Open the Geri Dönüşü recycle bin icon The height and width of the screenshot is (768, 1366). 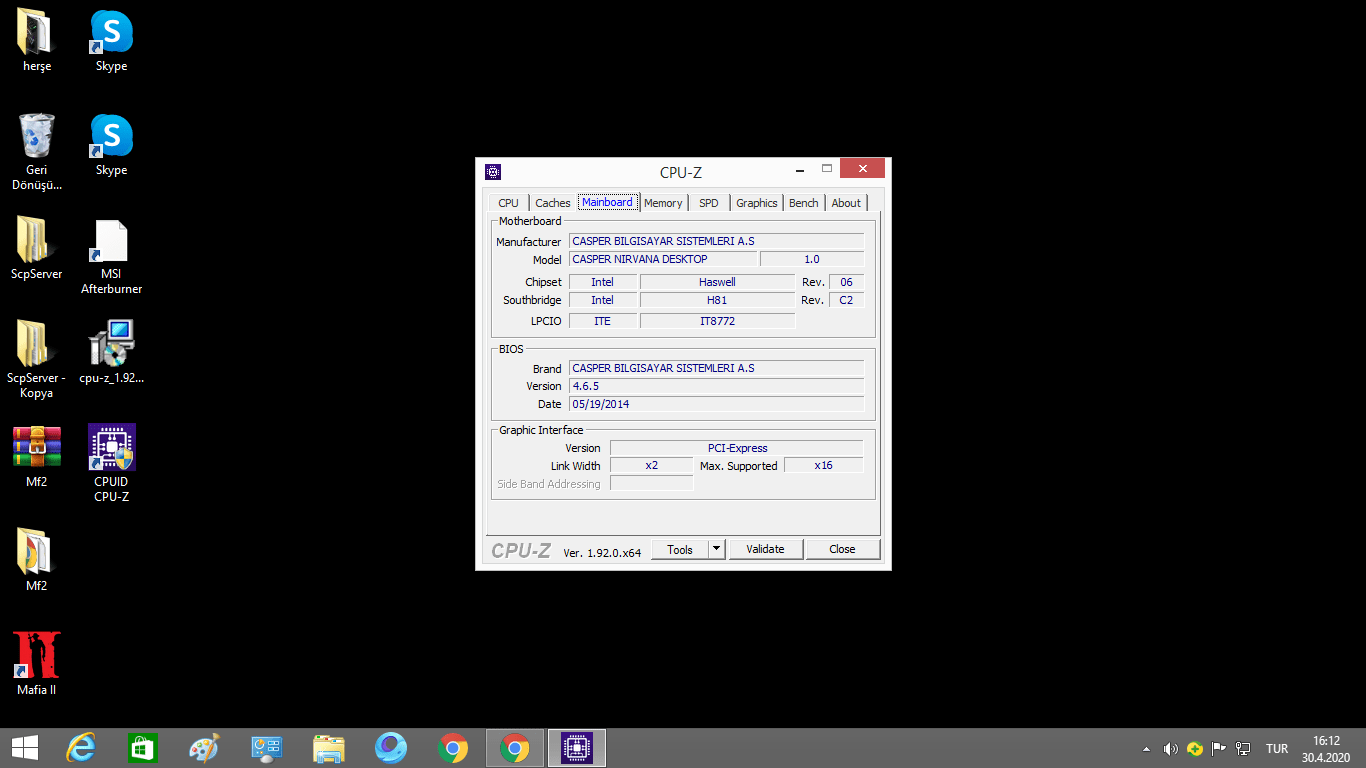(36, 151)
